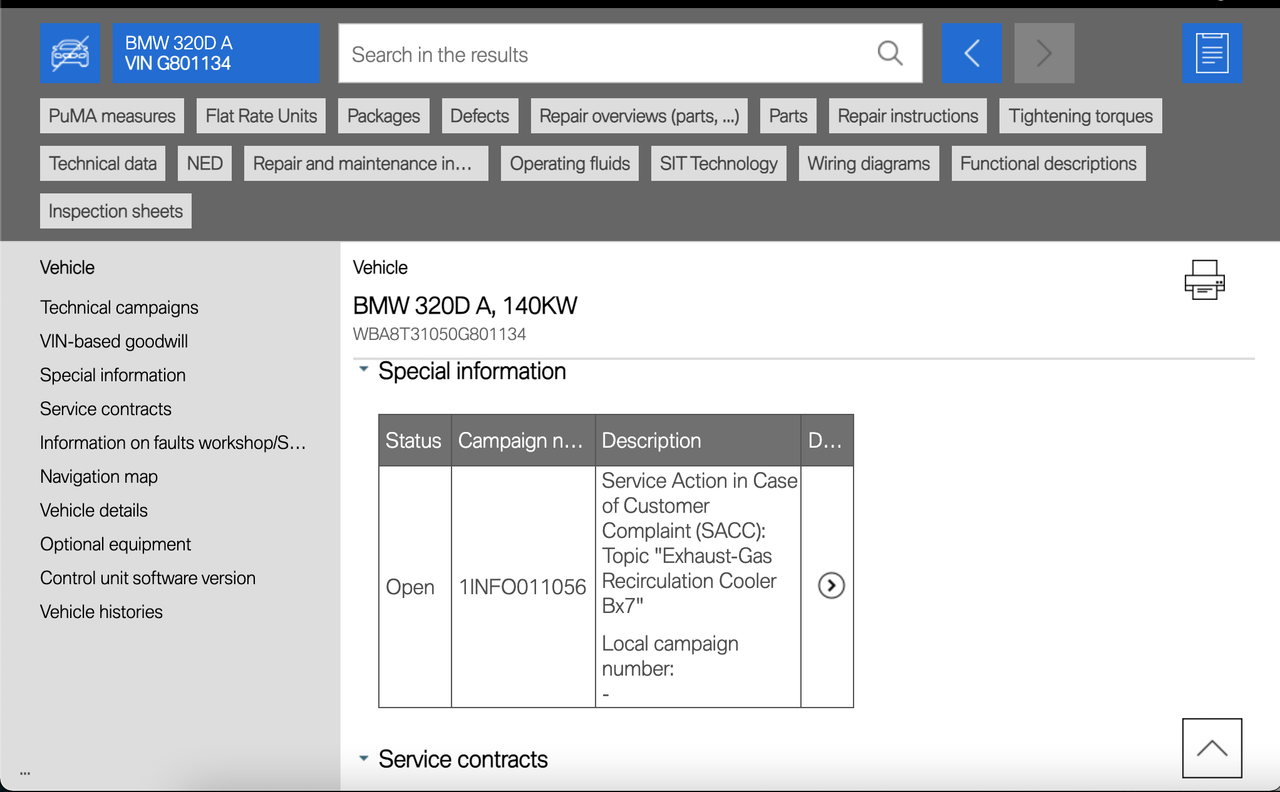Open Repair overviews (parts, ...) tab
The image size is (1280, 792).
pyautogui.click(x=639, y=116)
